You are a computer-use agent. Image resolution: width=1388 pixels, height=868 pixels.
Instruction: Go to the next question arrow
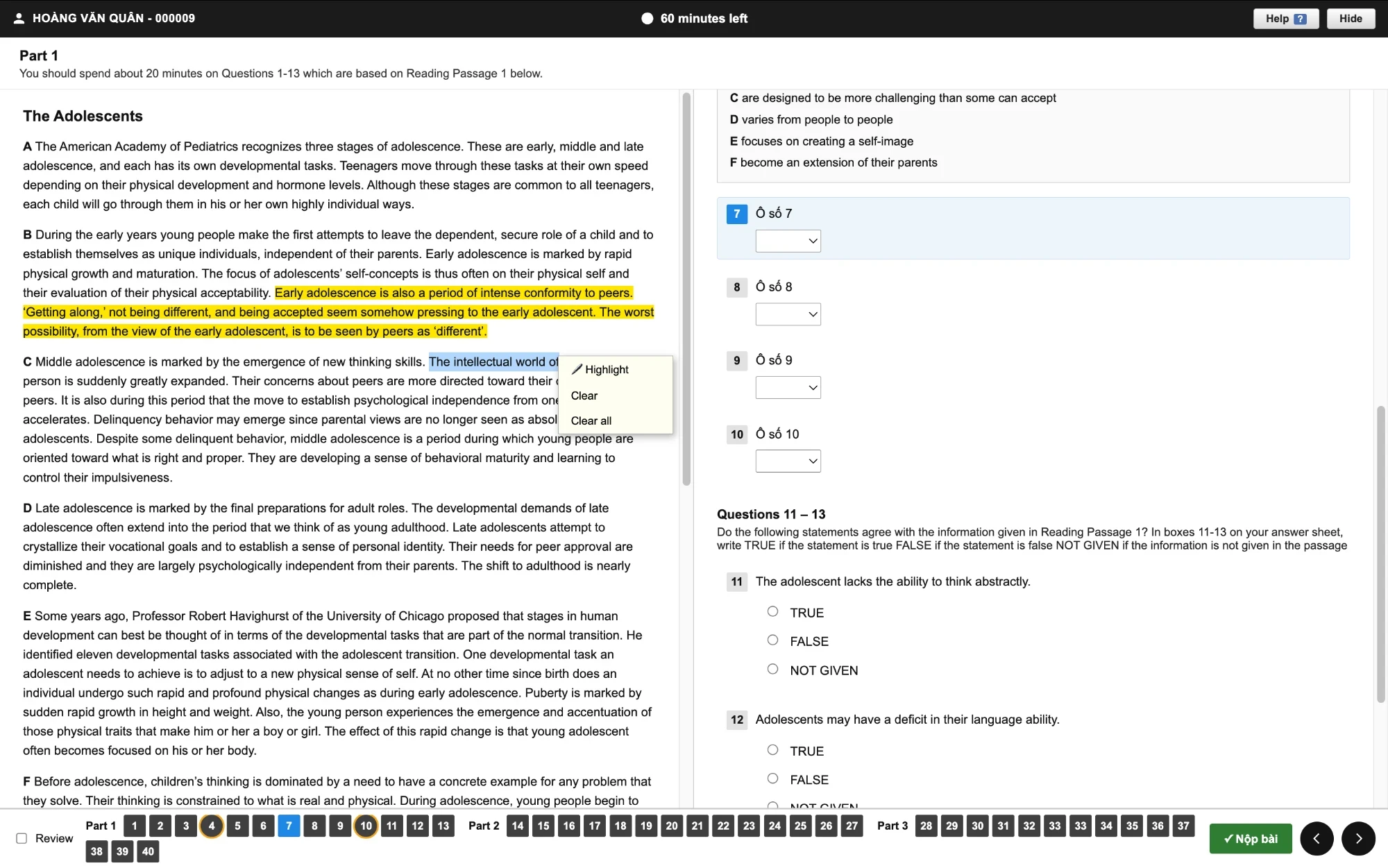click(x=1358, y=838)
